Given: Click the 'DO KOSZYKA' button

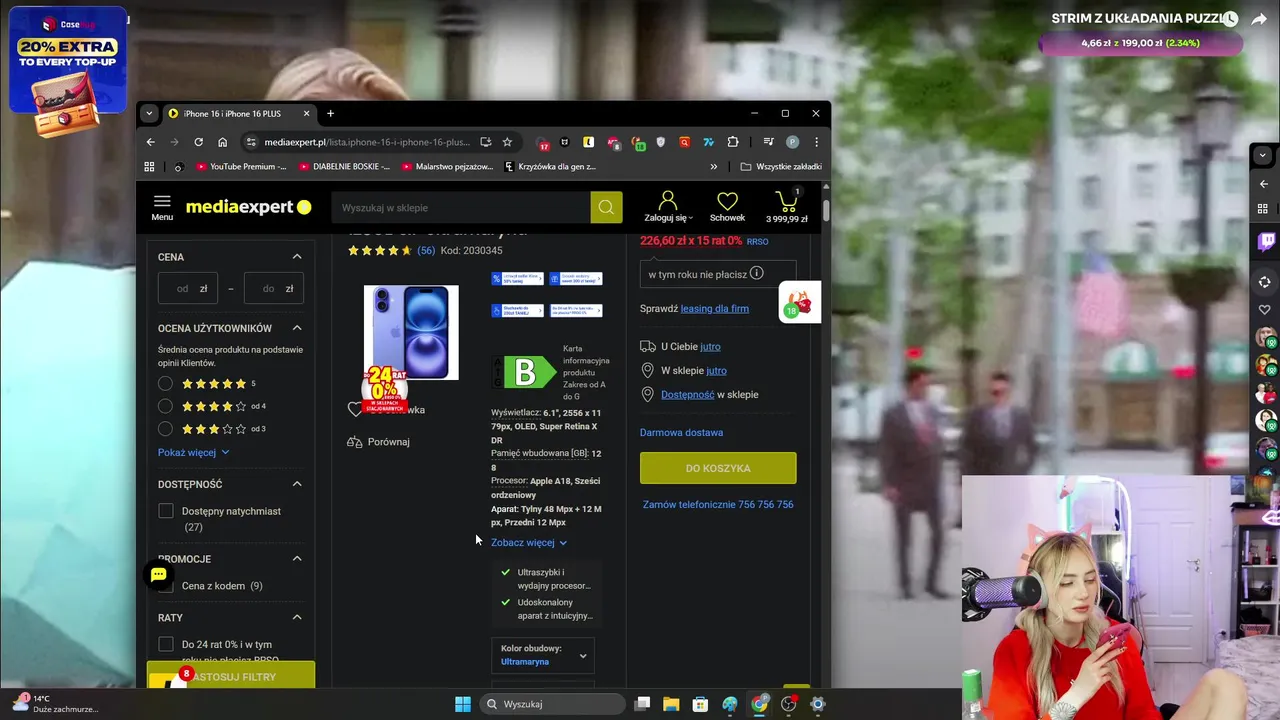Looking at the screenshot, I should (718, 468).
